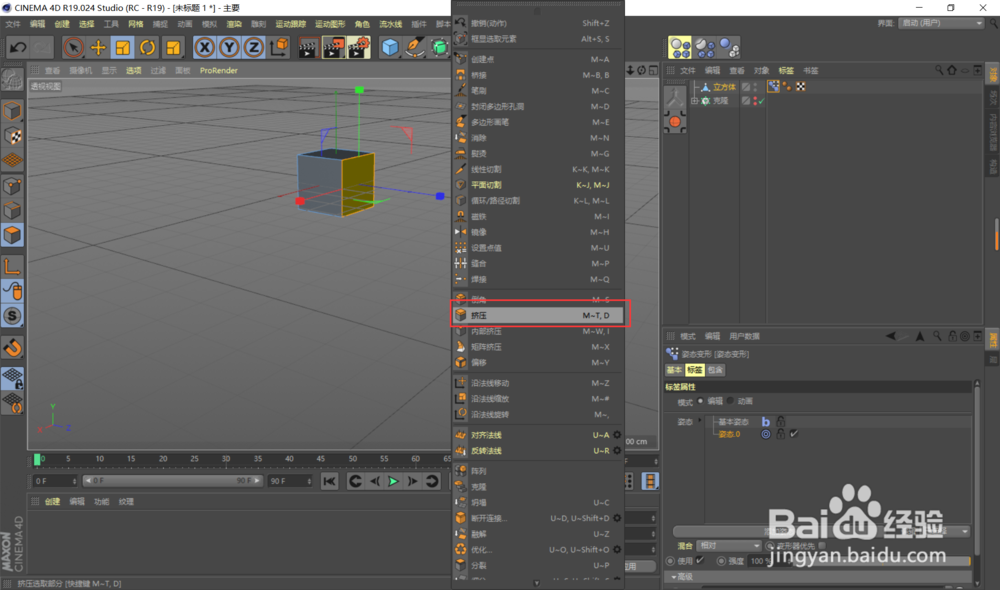Image resolution: width=1000 pixels, height=590 pixels.
Task: Choose 沿法线移动 in context menu
Action: [x=538, y=383]
